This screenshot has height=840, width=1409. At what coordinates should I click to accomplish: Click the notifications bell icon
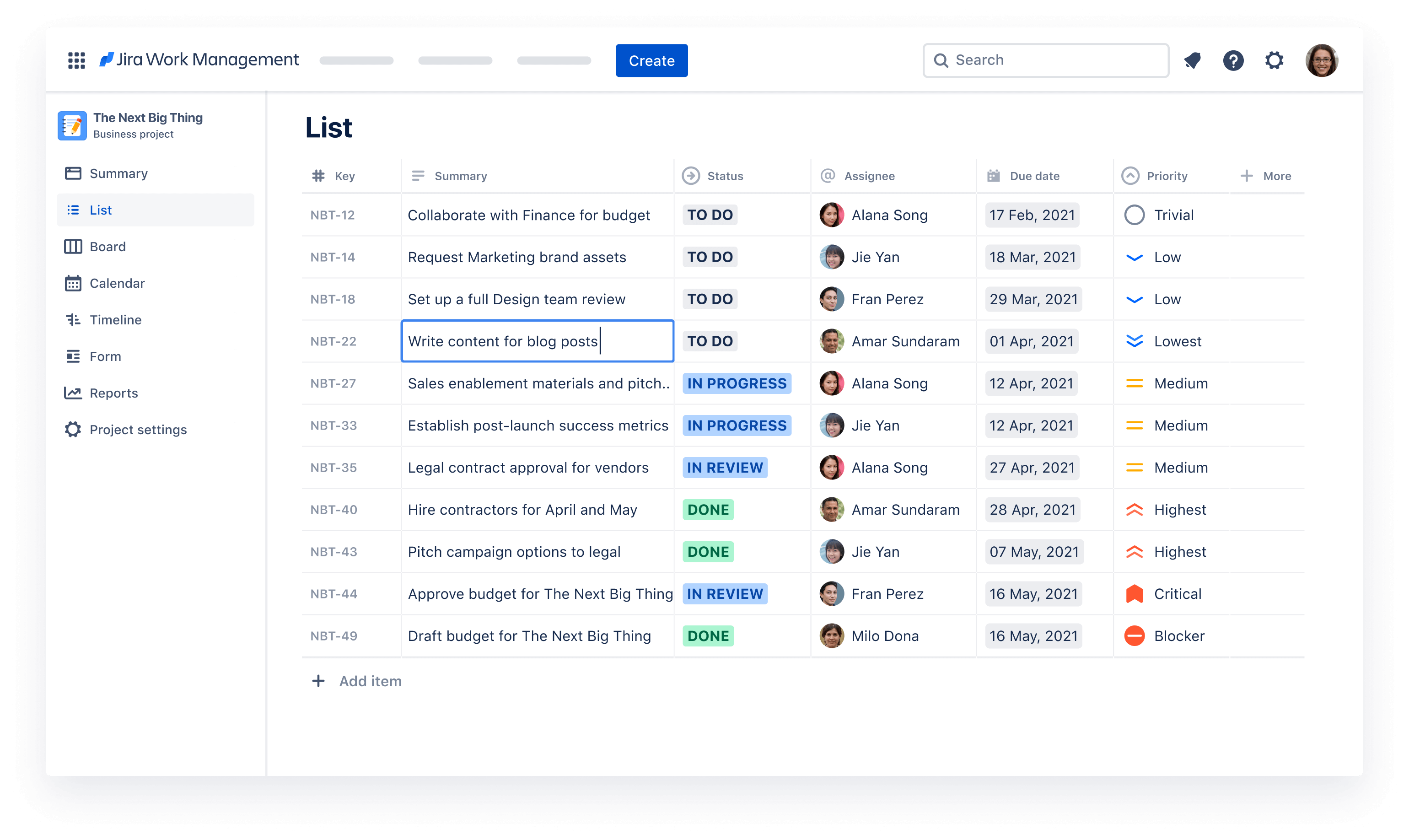click(x=1192, y=60)
